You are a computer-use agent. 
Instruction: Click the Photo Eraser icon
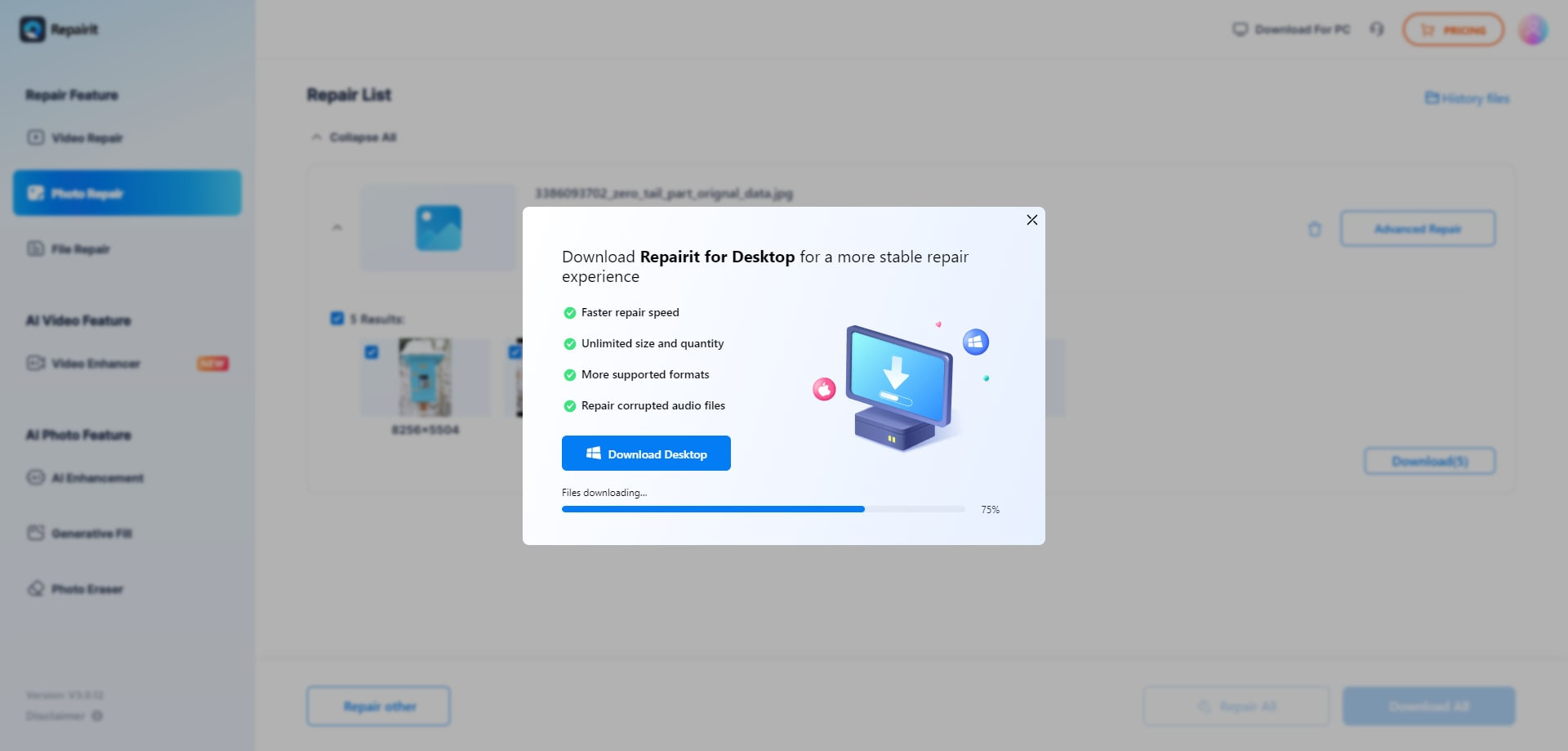35,588
